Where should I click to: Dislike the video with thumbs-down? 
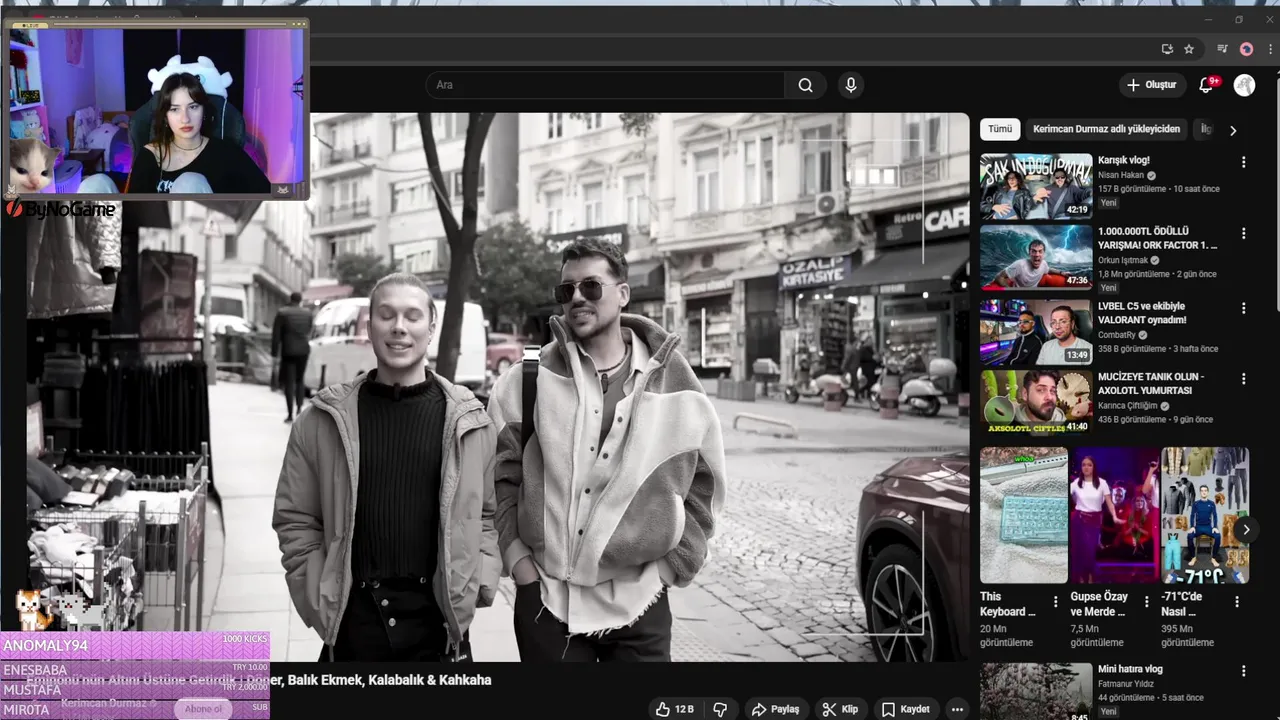click(719, 709)
